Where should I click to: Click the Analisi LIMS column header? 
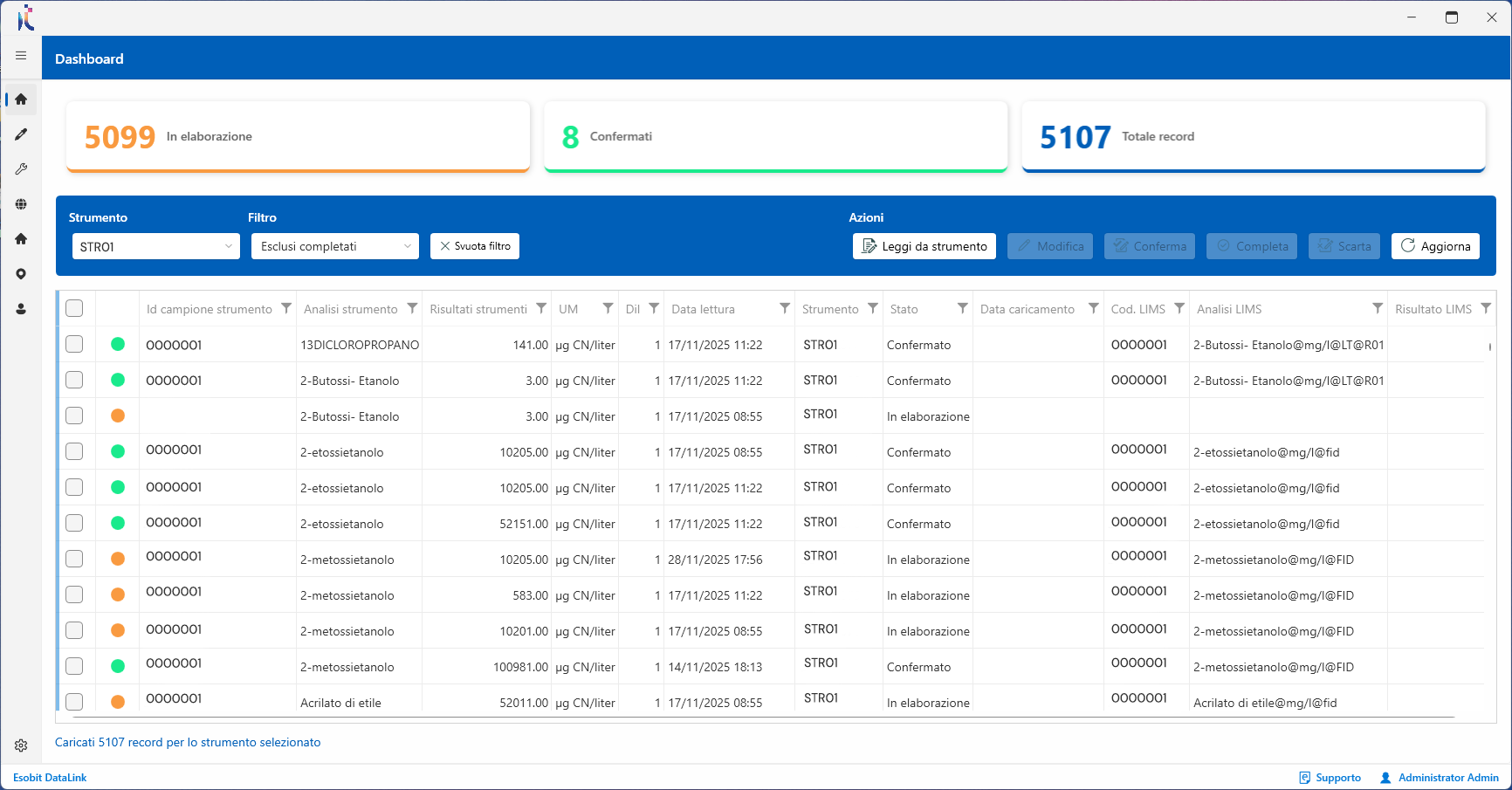1229,309
